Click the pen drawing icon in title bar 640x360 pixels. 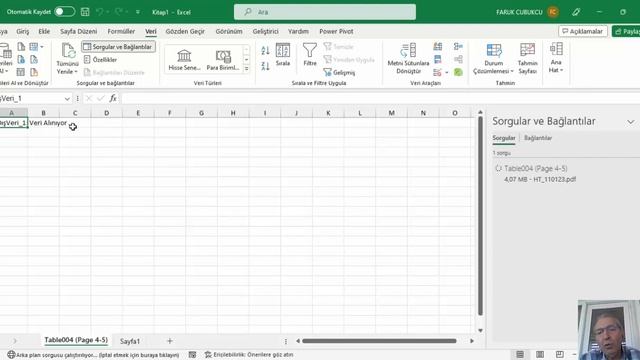coord(576,12)
